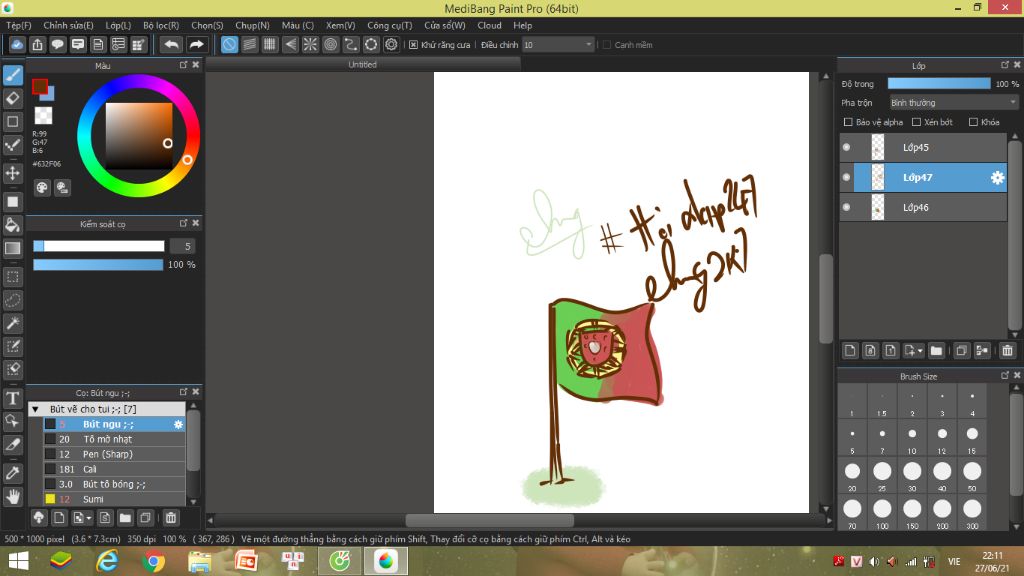
Task: Hide layer Lớp45 visibility dot
Action: (x=846, y=148)
